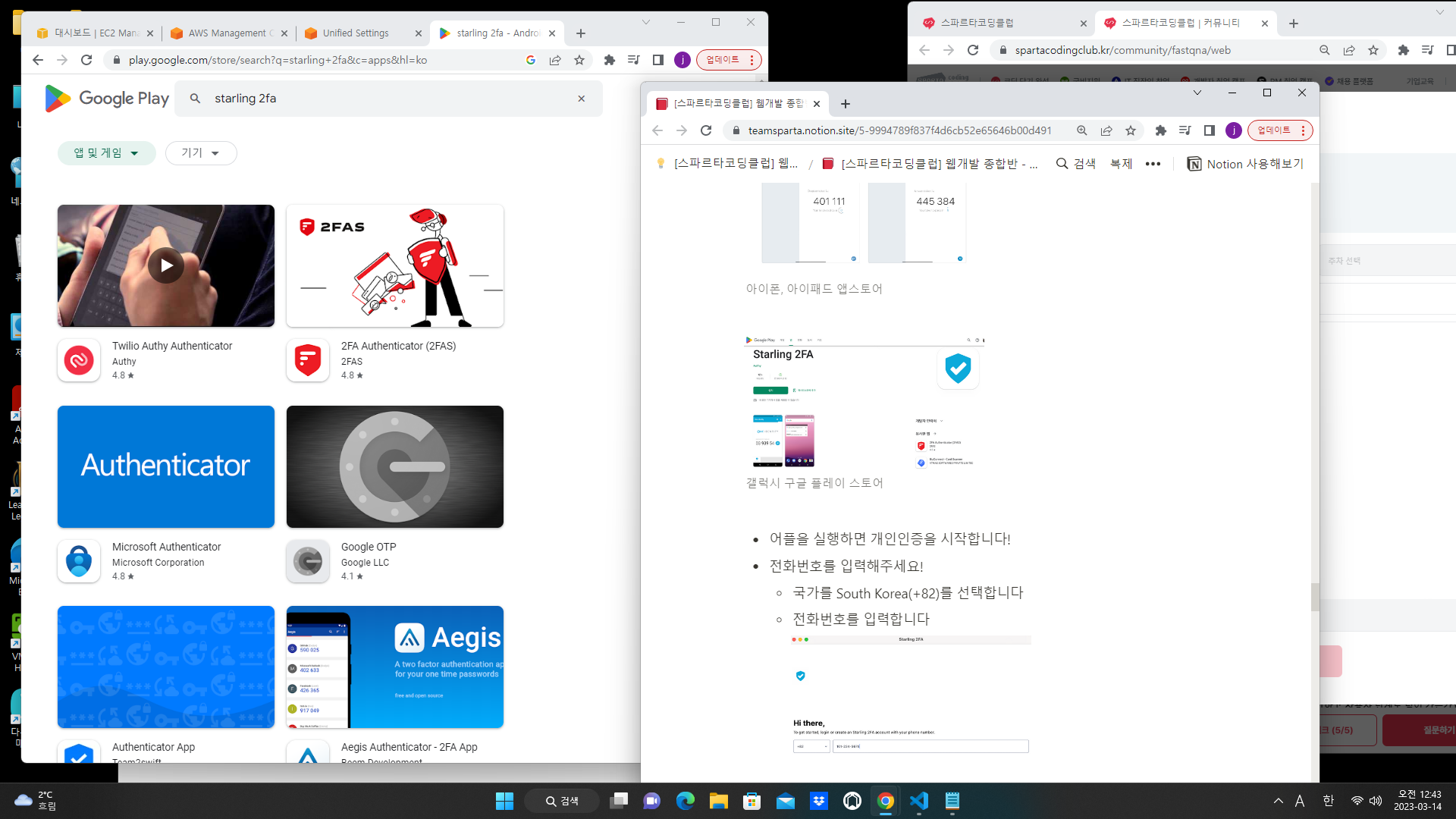Reload the Google Play page
1456x819 pixels.
[86, 60]
